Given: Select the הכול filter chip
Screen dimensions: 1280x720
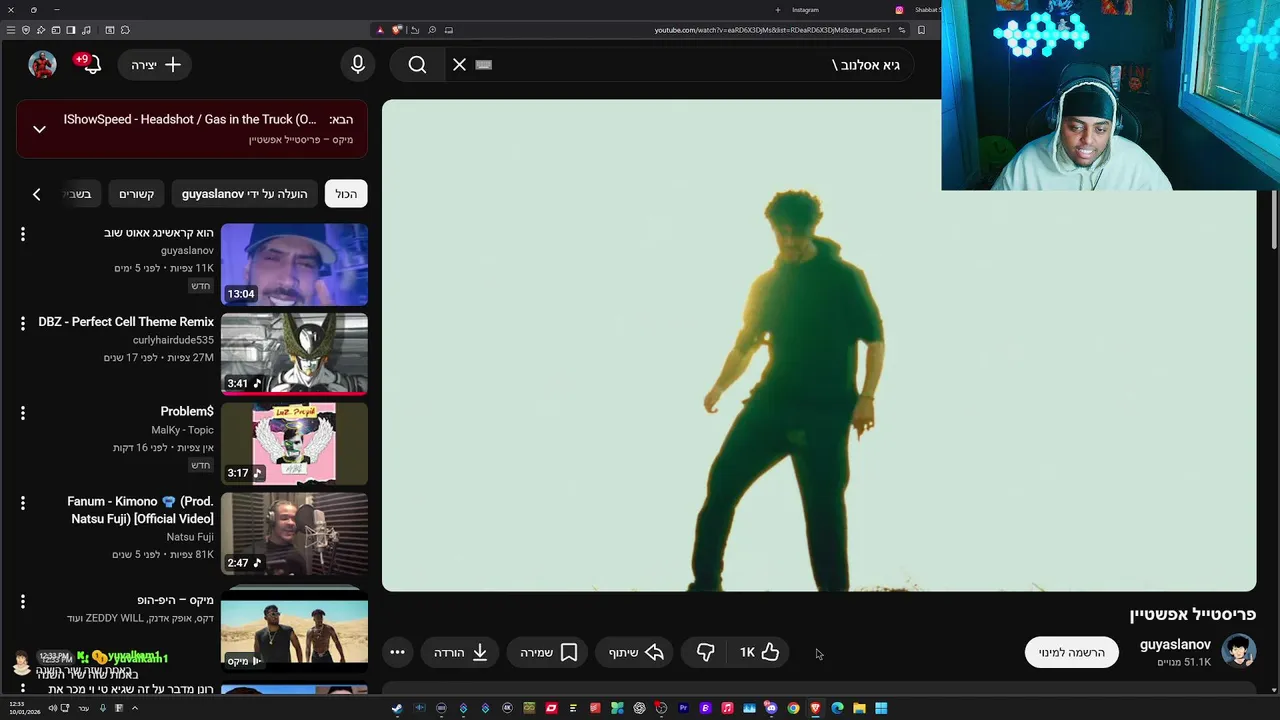Looking at the screenshot, I should coord(346,194).
